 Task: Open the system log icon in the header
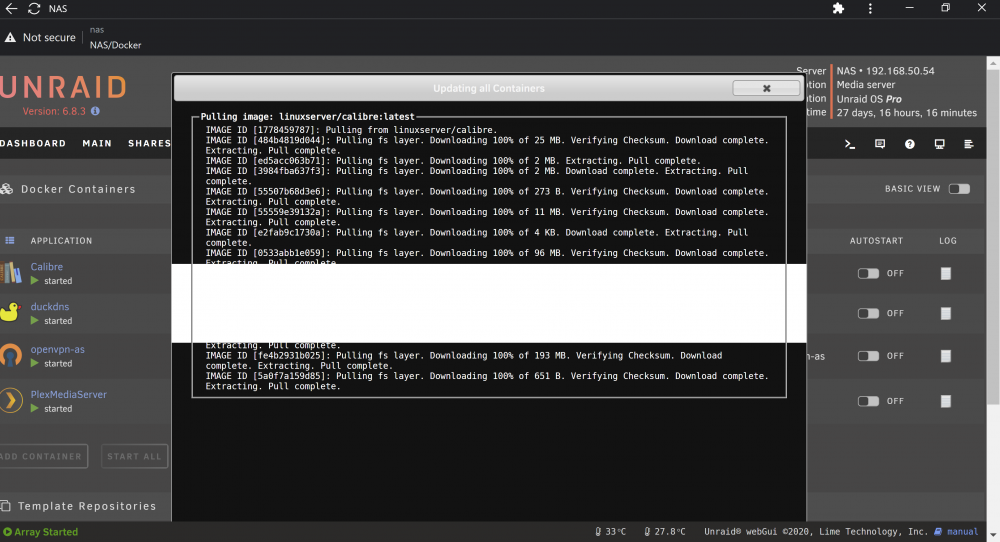[x=969, y=144]
